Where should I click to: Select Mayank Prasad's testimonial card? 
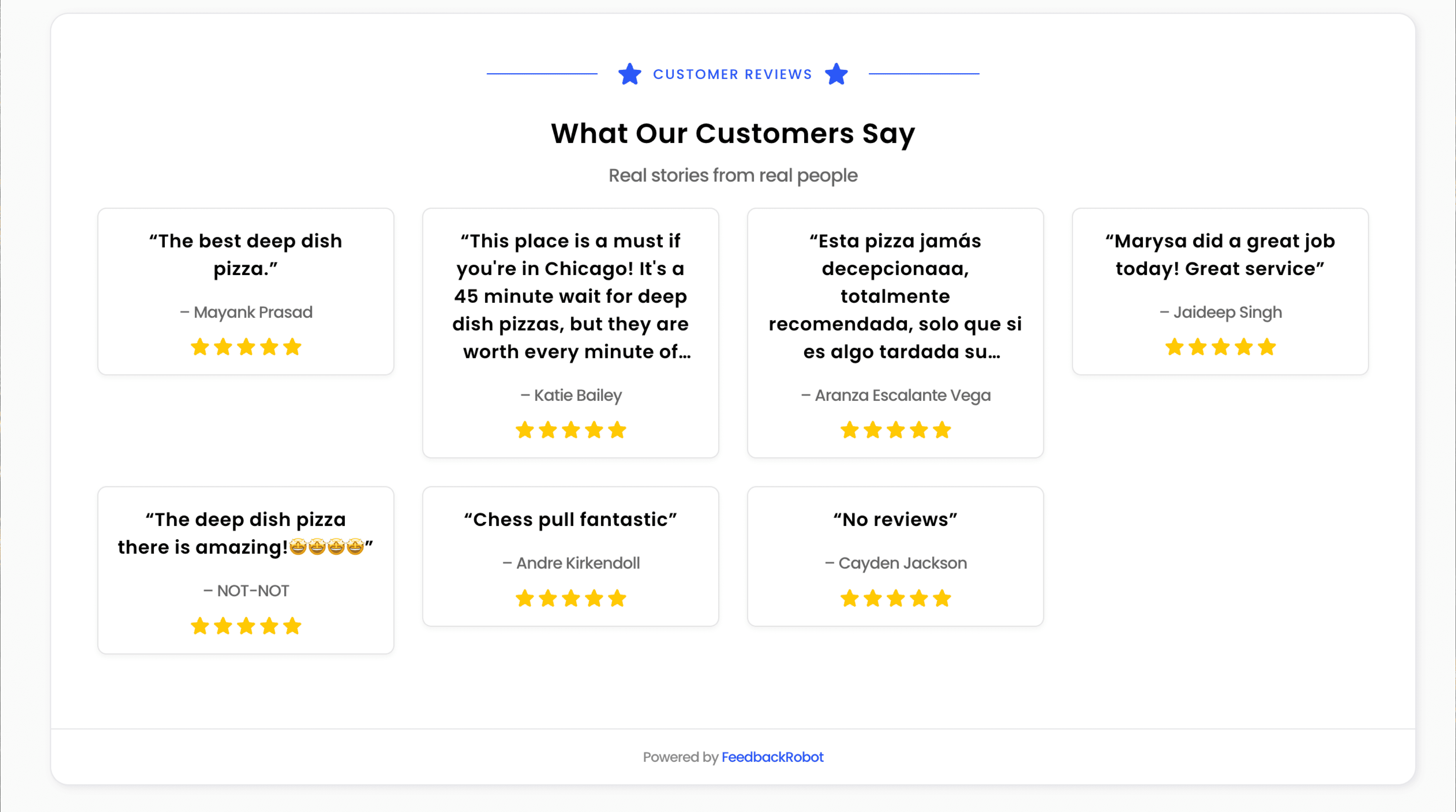click(x=245, y=290)
